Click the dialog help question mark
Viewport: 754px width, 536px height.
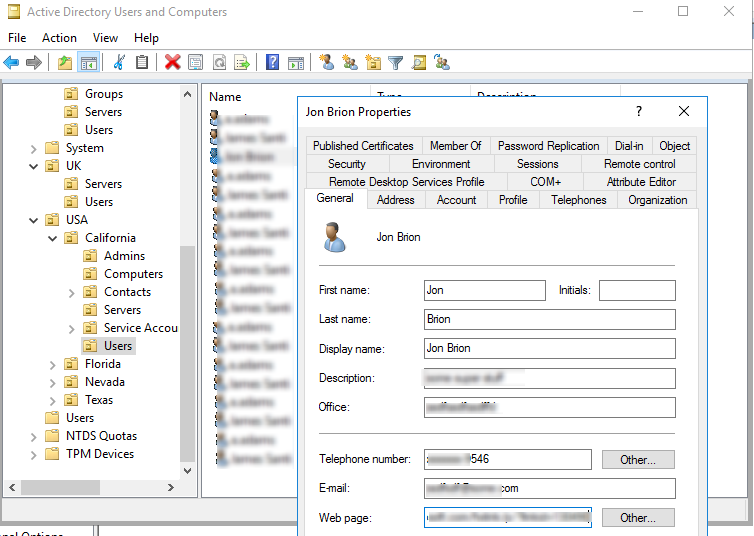(x=639, y=112)
